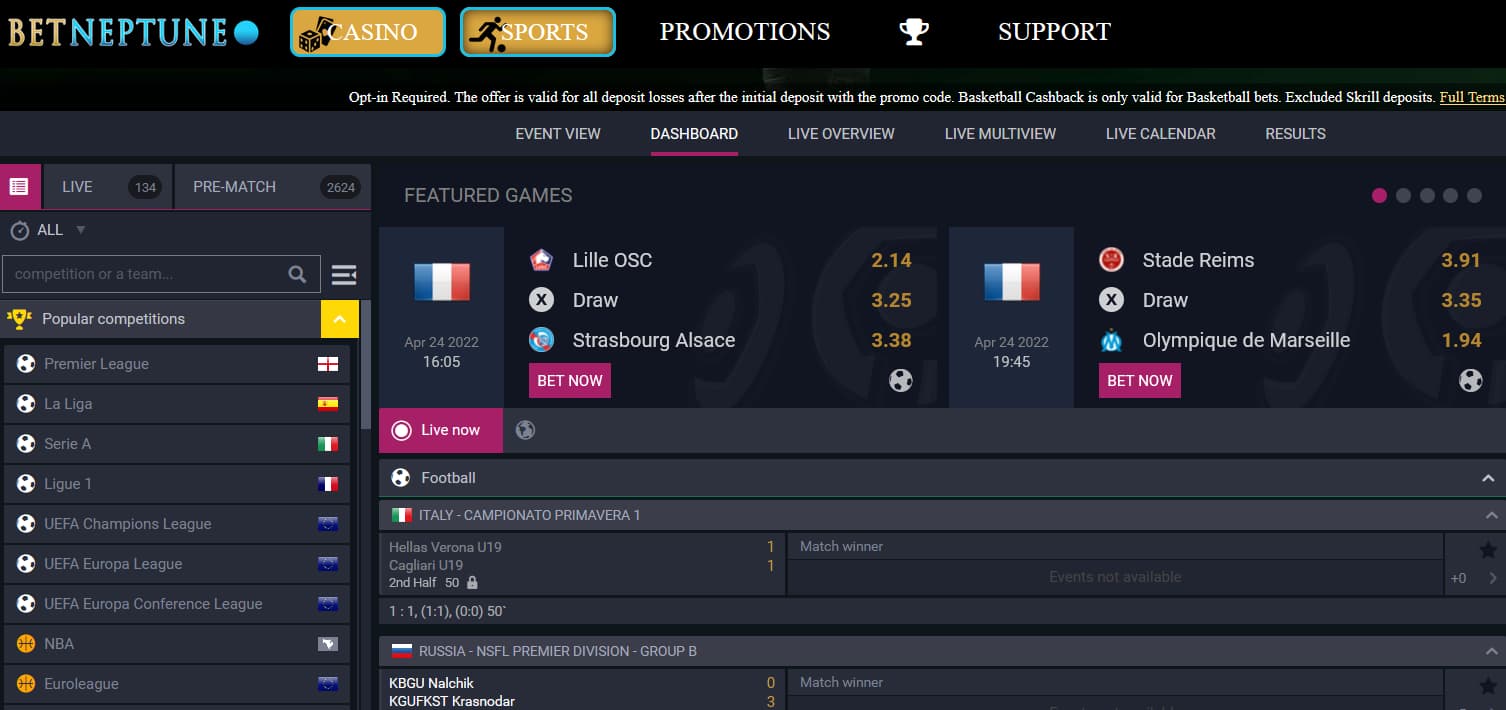This screenshot has height=710, width=1506.
Task: Open the LIVE CALENDAR tab
Action: 1161,134
